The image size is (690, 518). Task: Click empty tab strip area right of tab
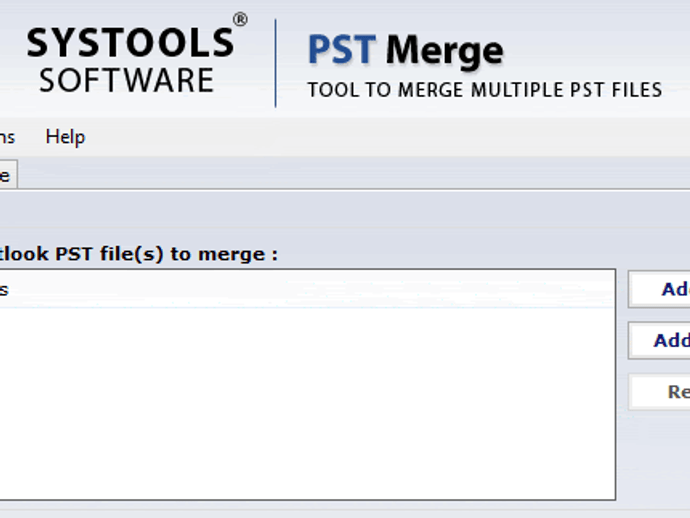[352, 174]
